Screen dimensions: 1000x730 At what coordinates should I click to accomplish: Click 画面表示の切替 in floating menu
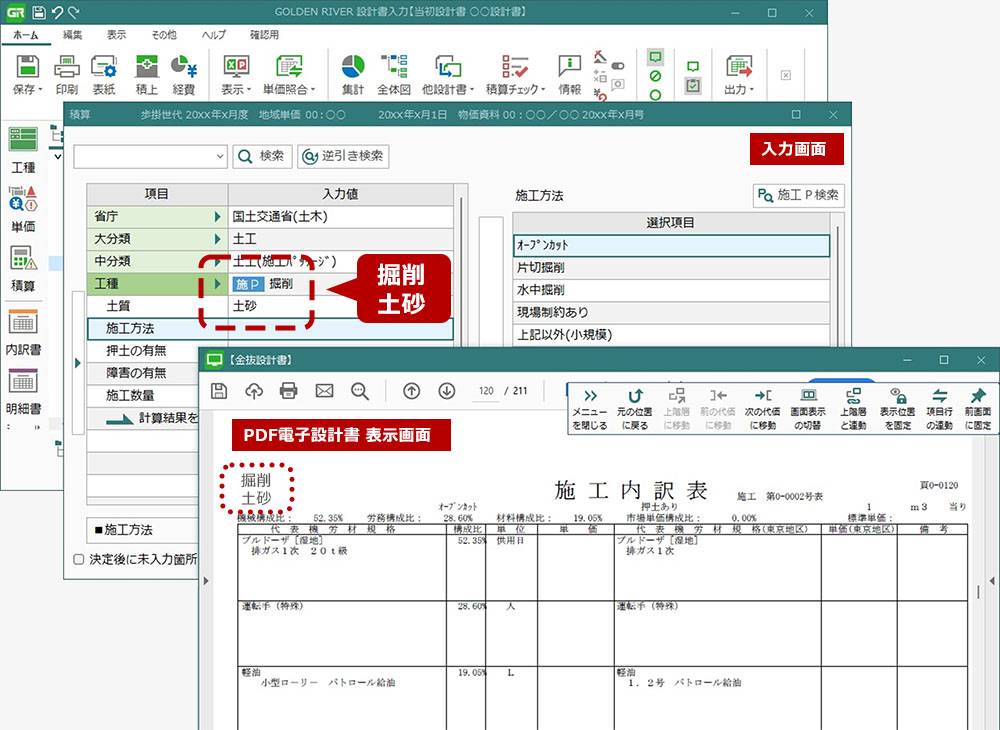pos(808,409)
